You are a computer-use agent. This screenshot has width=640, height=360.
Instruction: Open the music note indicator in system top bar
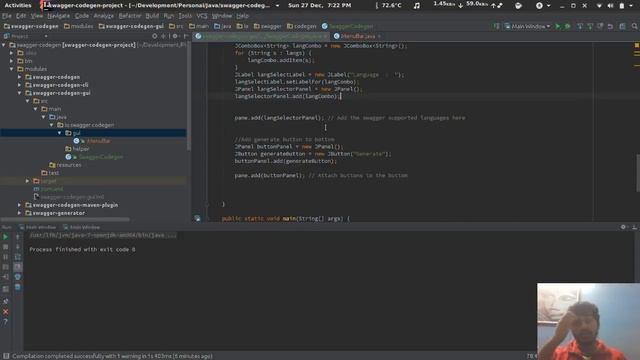[416, 6]
